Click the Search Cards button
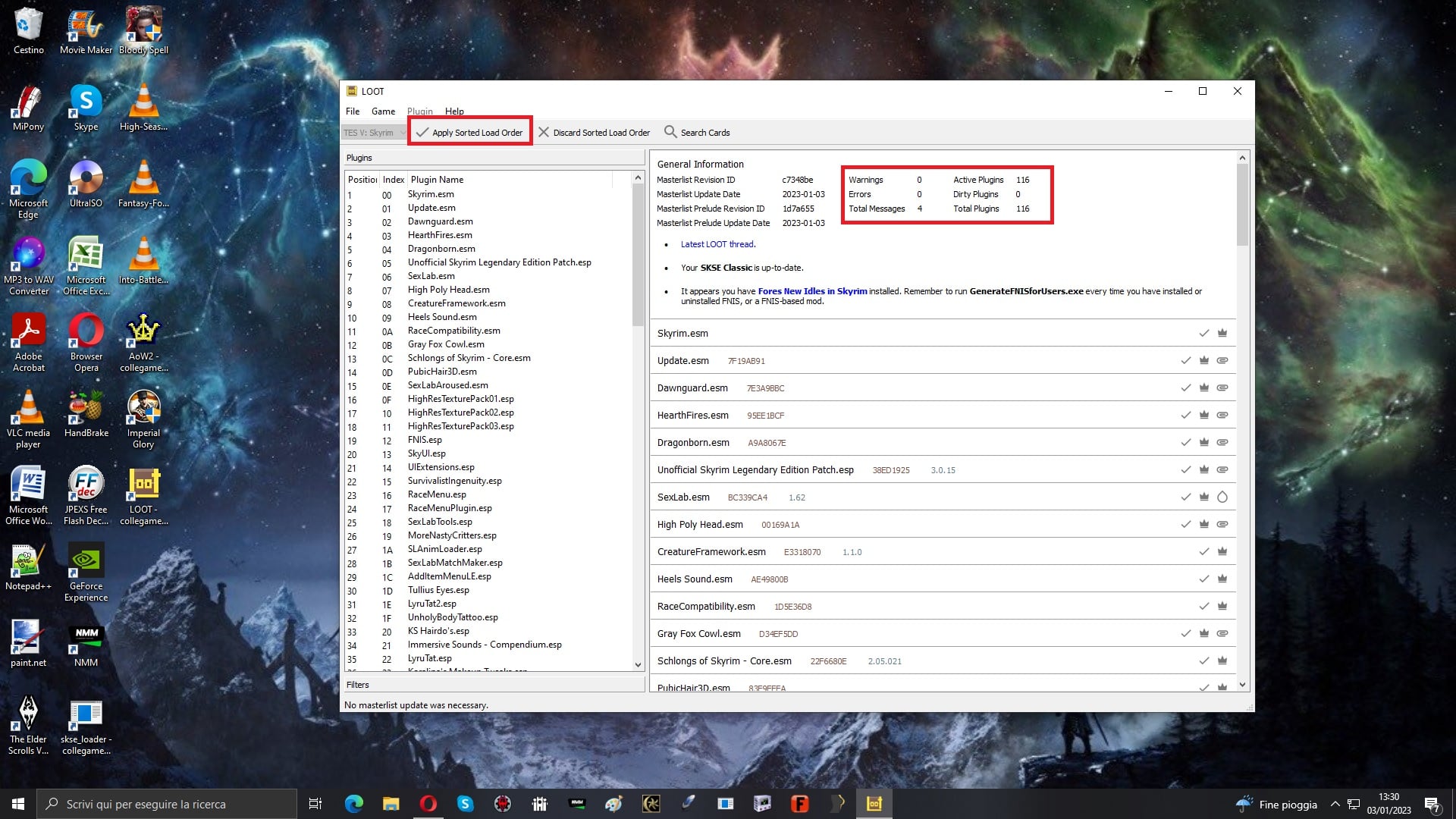The width and height of the screenshot is (1456, 819). point(697,132)
